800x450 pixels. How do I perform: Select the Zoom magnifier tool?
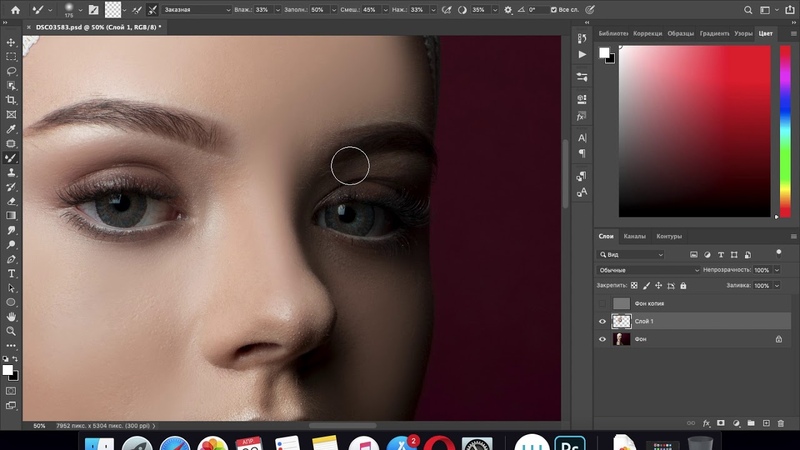(12, 330)
